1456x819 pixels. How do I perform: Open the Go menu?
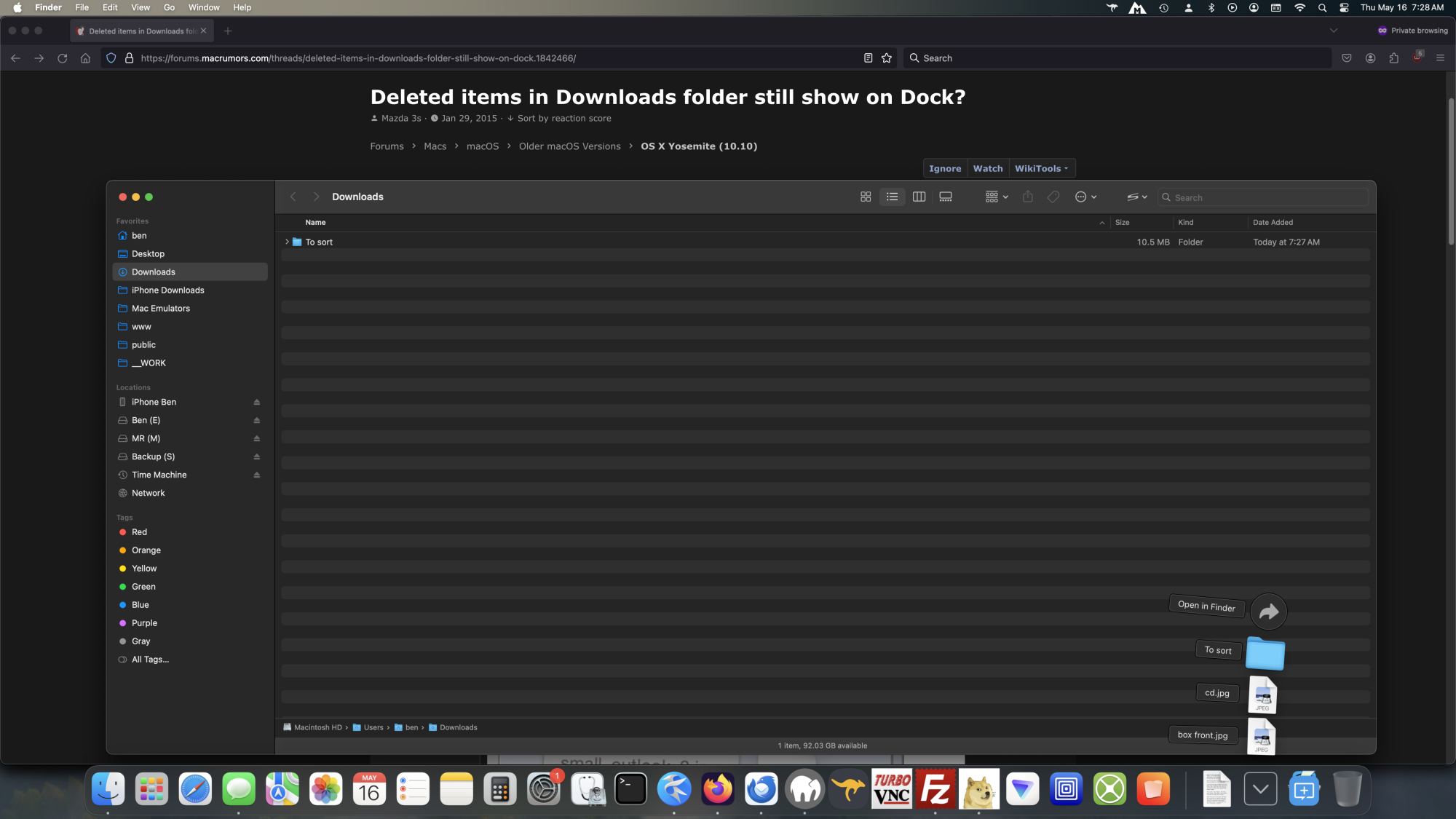pos(169,7)
